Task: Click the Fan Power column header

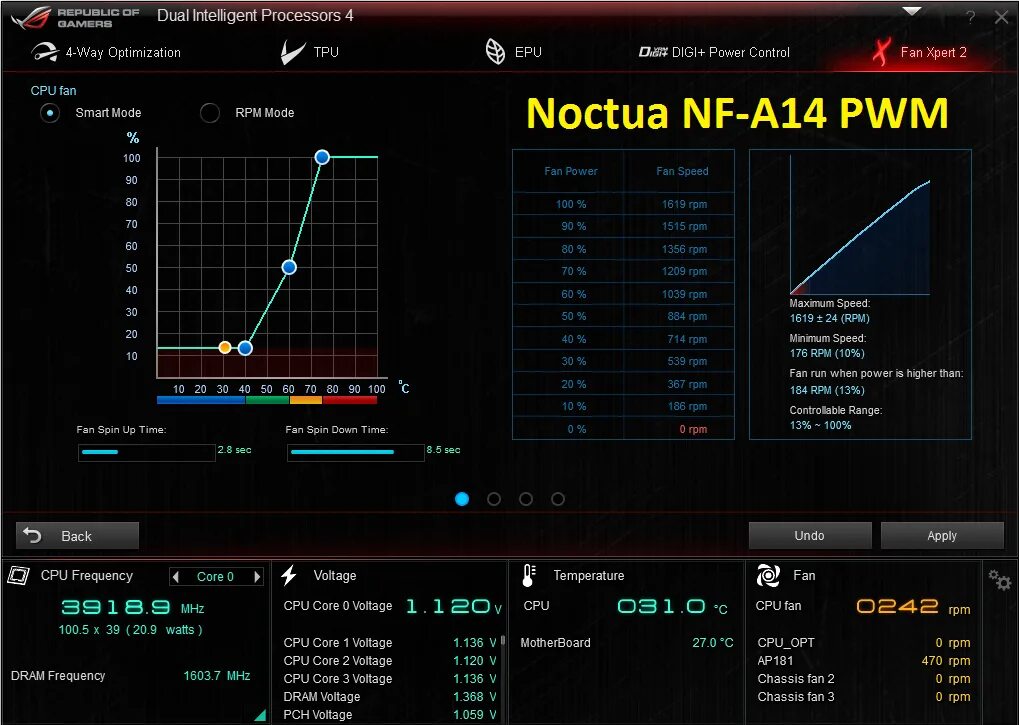Action: pyautogui.click(x=571, y=171)
